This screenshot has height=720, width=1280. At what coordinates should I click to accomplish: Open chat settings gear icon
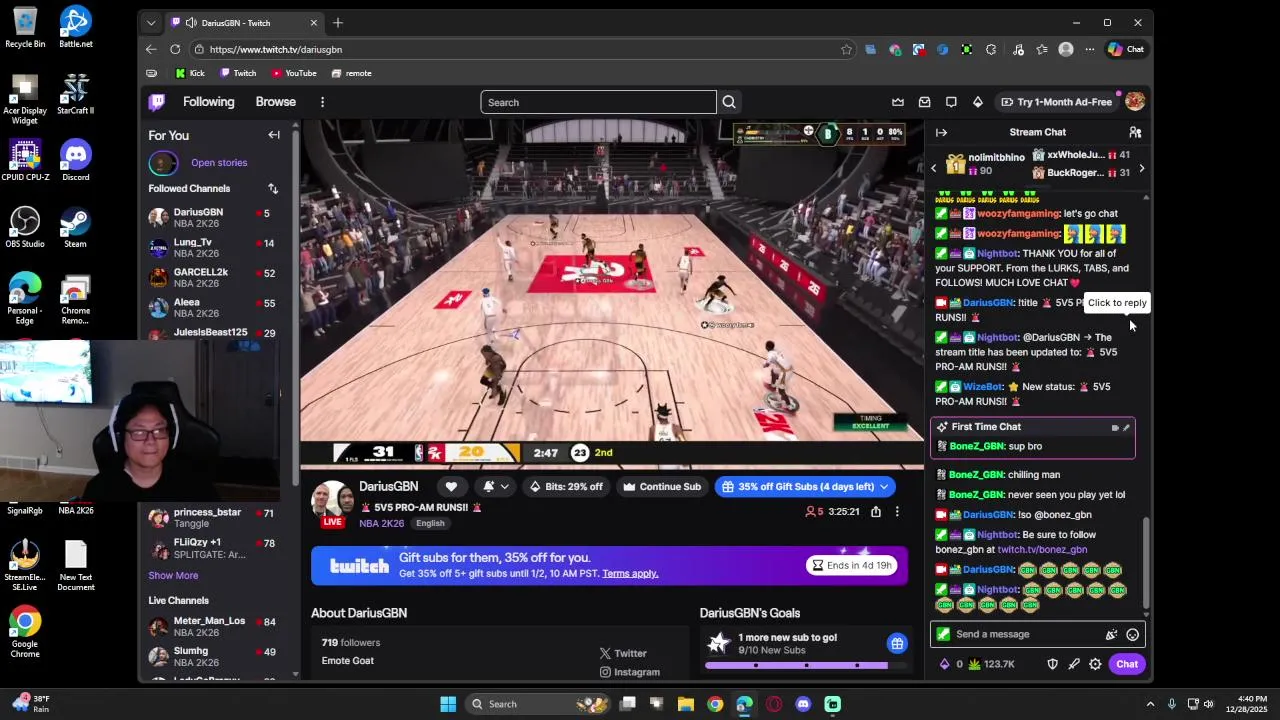pyautogui.click(x=1095, y=664)
